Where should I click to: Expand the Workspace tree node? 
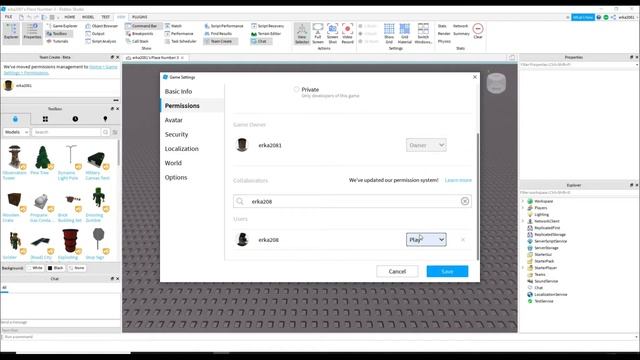point(523,201)
